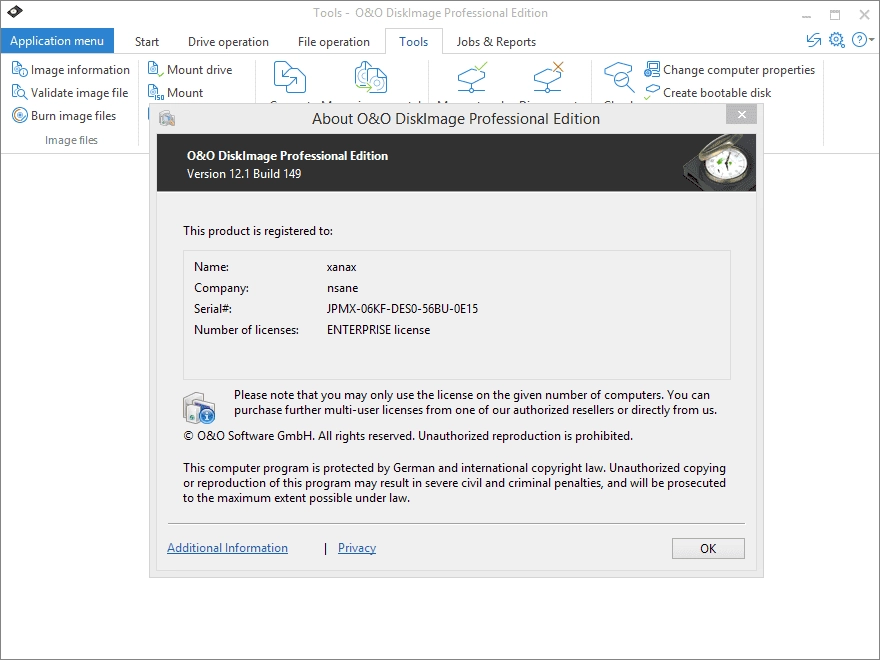Click the OK button

pyautogui.click(x=708, y=548)
